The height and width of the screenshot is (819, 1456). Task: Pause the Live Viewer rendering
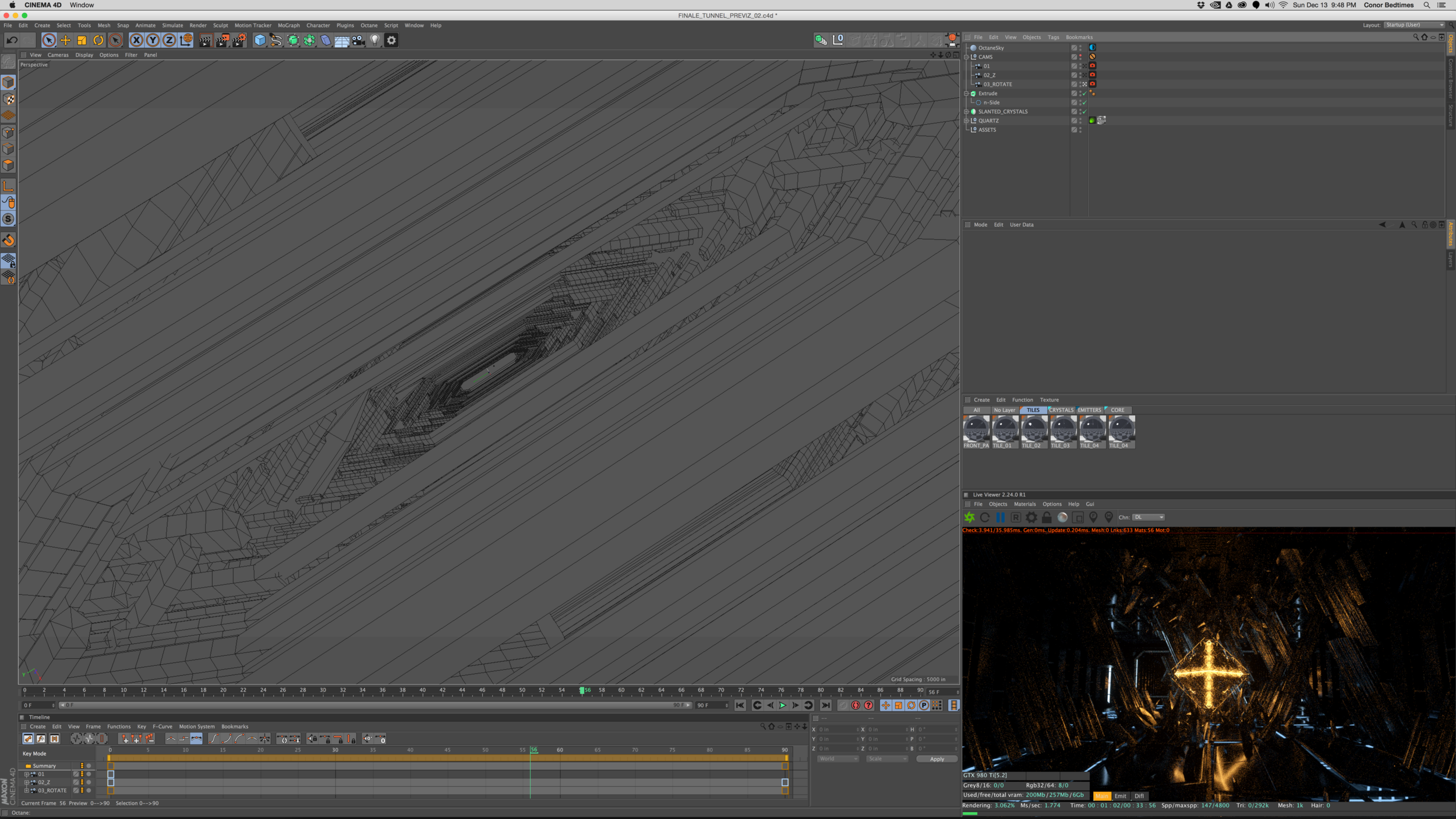coord(1000,517)
